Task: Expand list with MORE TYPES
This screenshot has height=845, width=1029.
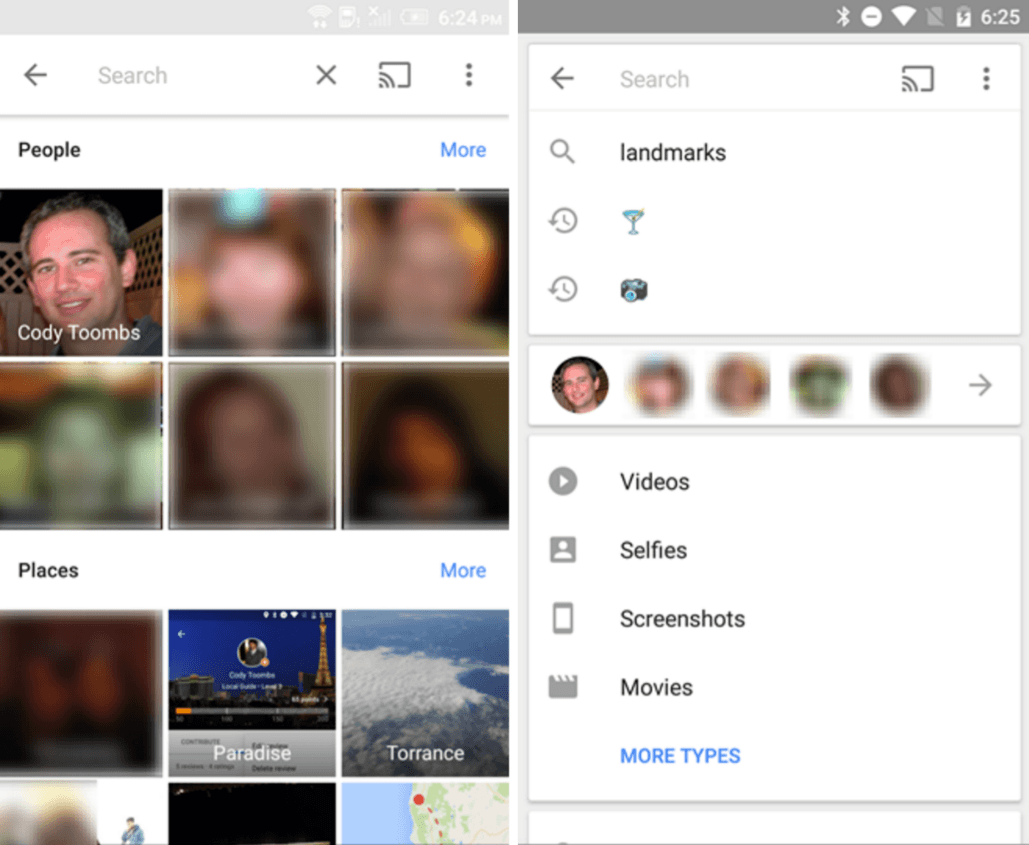Action: [680, 756]
